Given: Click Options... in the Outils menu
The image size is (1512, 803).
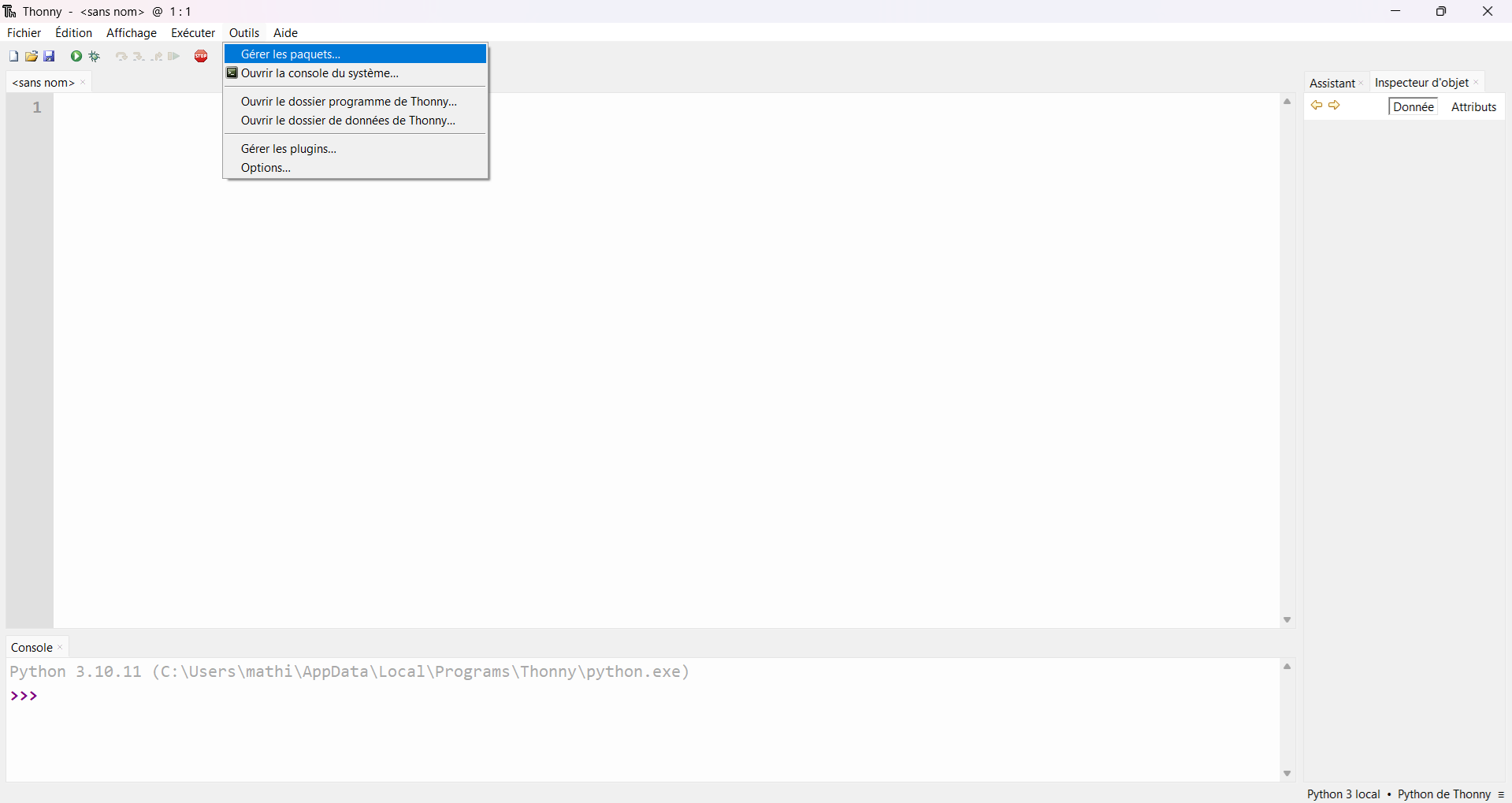Looking at the screenshot, I should (x=266, y=168).
